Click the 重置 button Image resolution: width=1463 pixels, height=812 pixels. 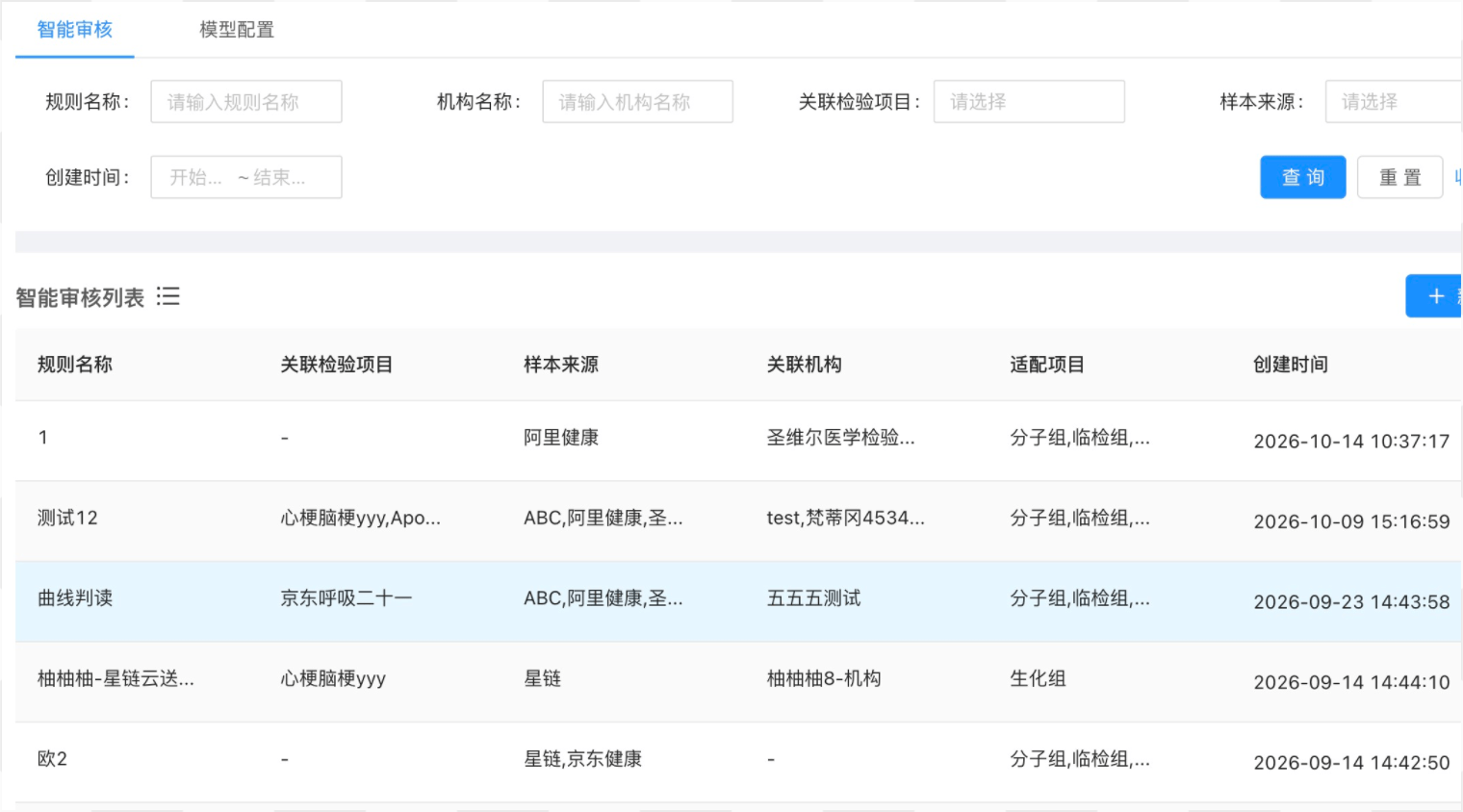[x=1400, y=177]
